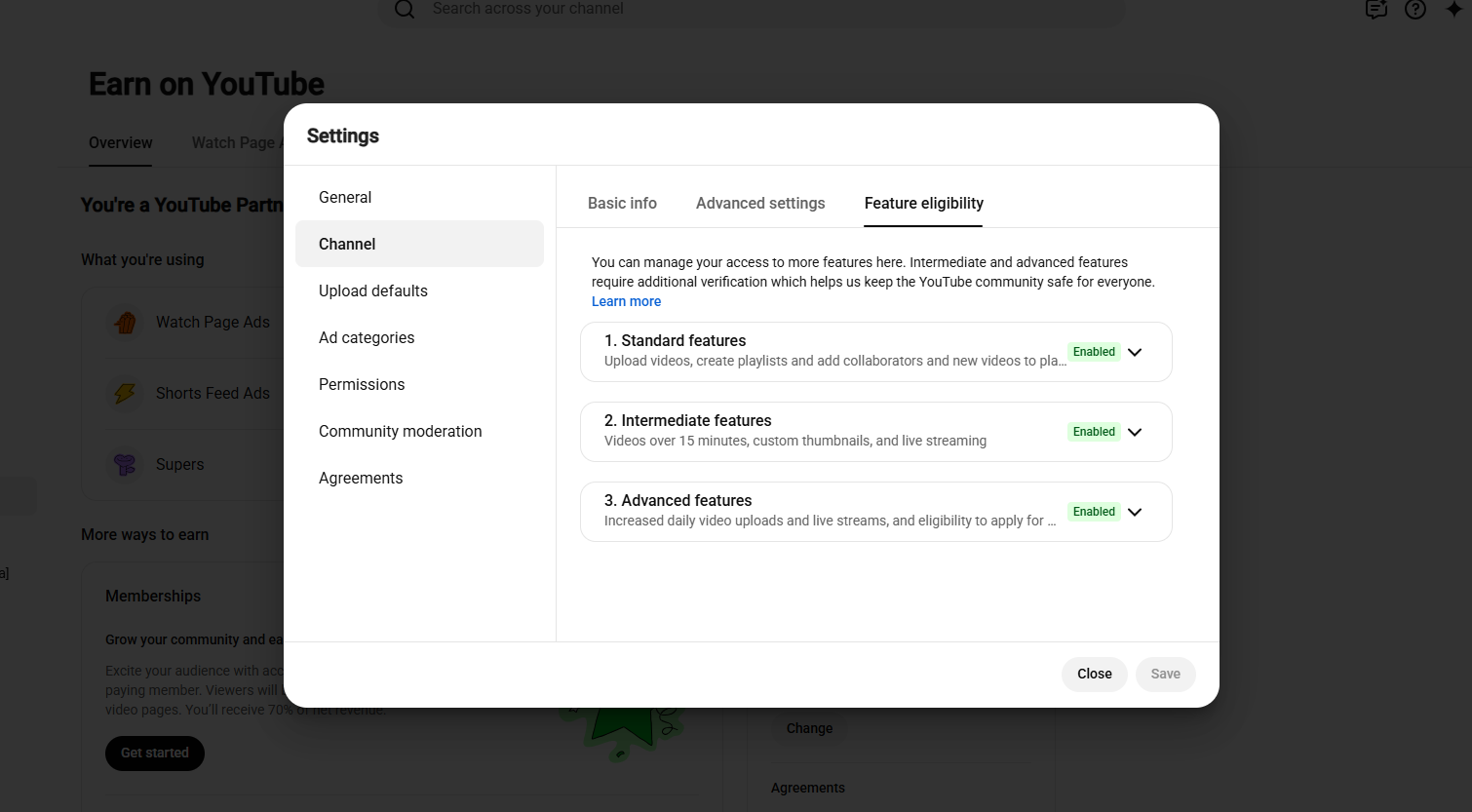Close the Settings dialog

pyautogui.click(x=1095, y=674)
